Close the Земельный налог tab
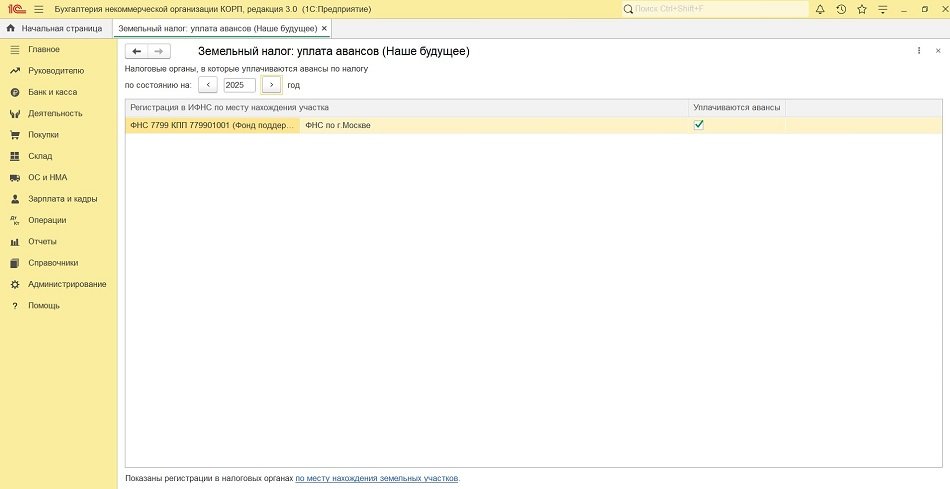The width and height of the screenshot is (950, 489). coord(324,28)
